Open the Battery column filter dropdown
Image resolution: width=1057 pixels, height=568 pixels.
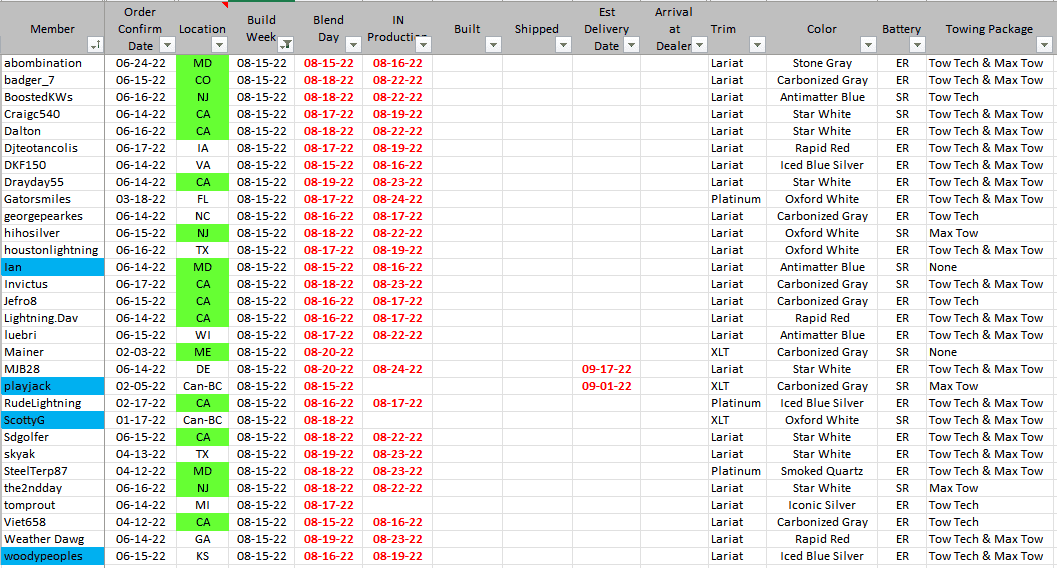tap(917, 45)
